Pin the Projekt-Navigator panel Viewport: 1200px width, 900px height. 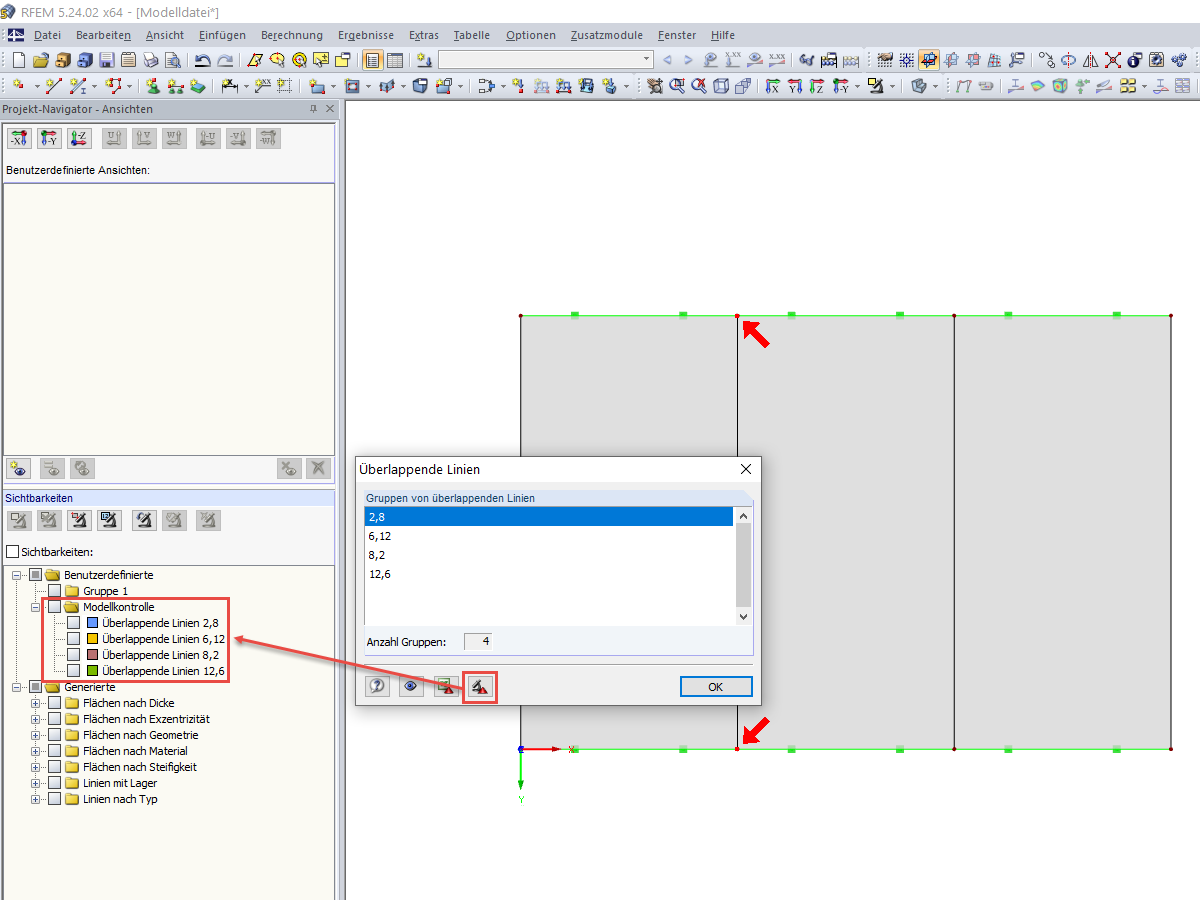[x=313, y=109]
